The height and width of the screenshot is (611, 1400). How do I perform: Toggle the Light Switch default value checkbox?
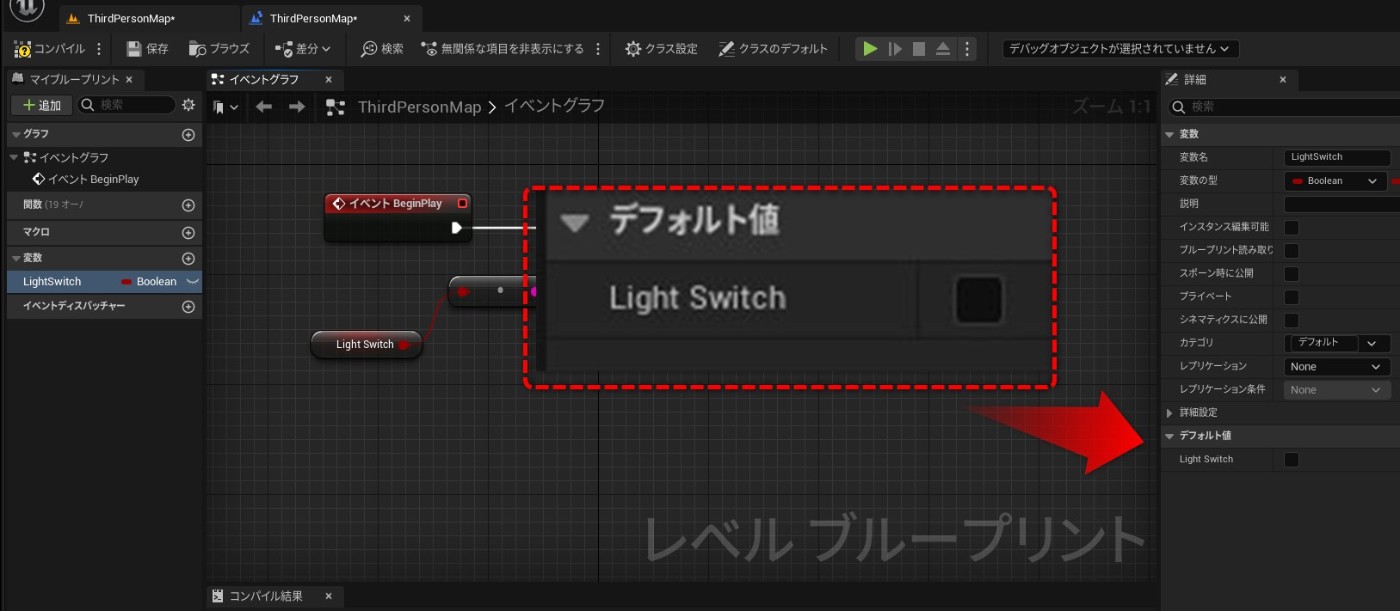tap(1293, 459)
